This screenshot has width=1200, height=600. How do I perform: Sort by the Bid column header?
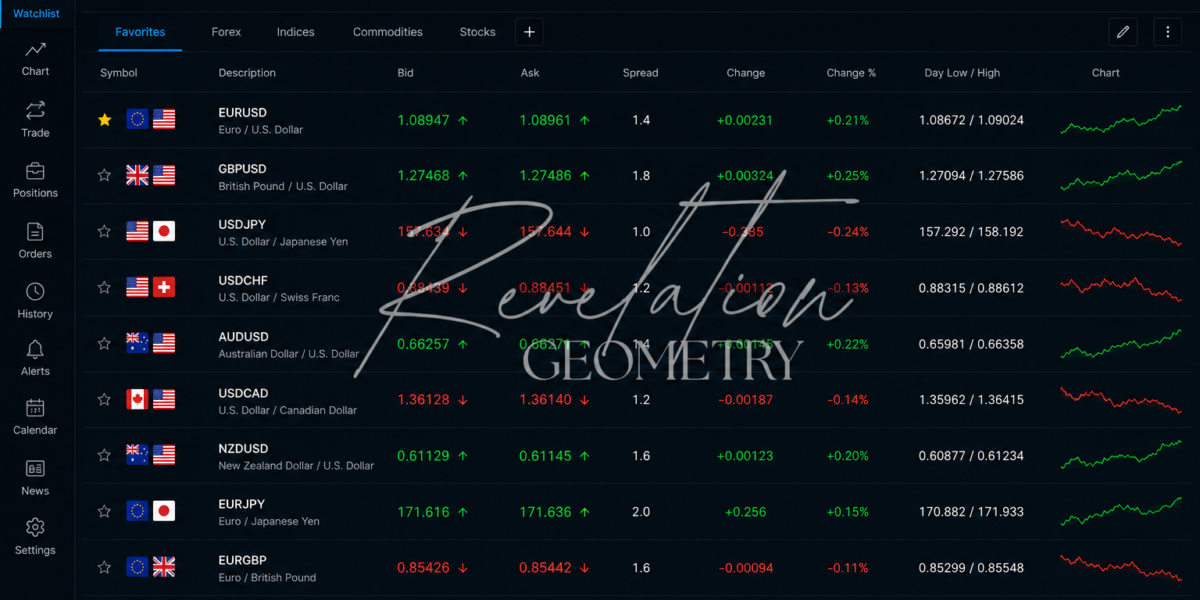tap(405, 73)
